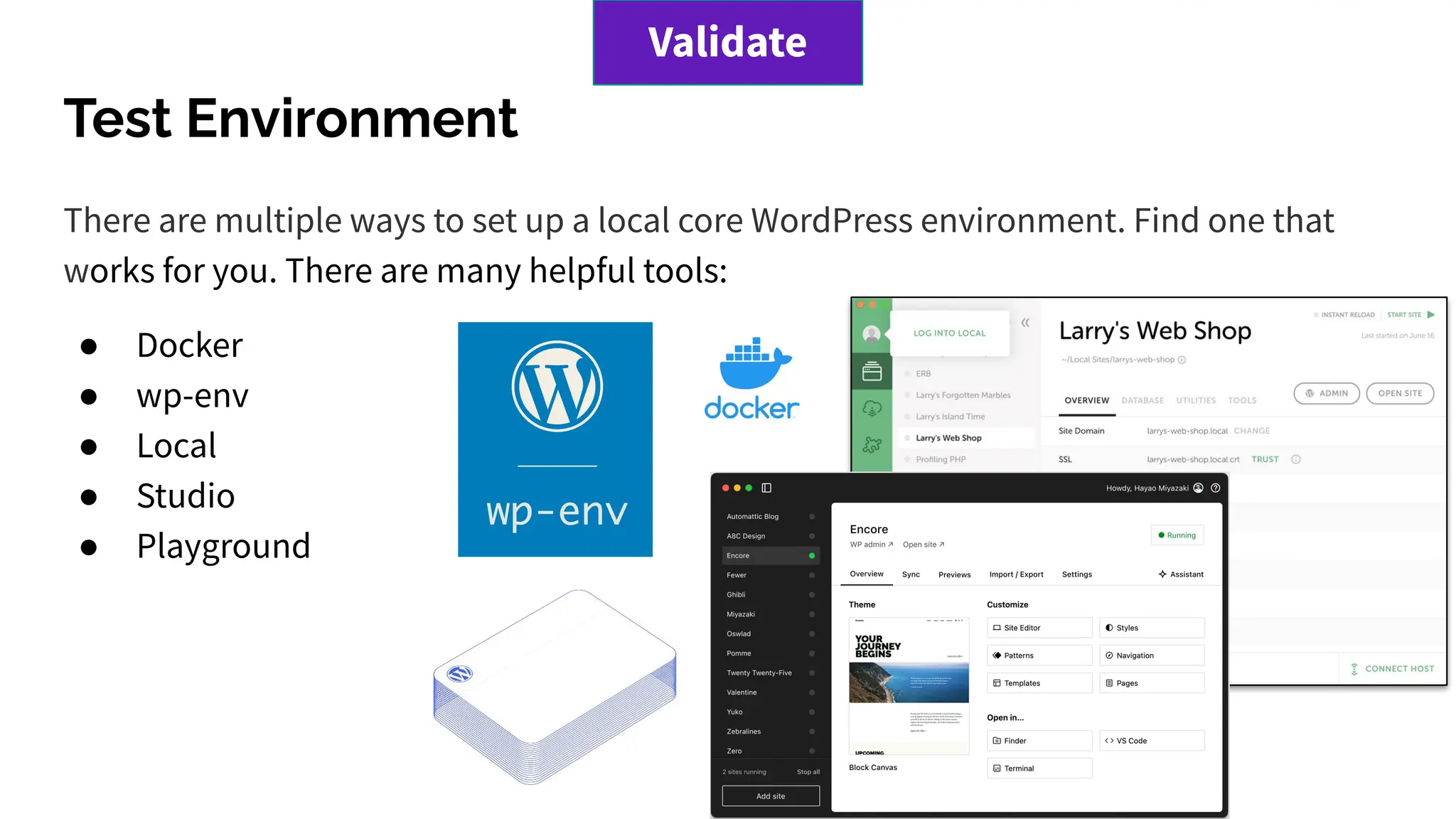Click Stop all in Studio sidebar
The image size is (1456, 819).
pos(808,772)
